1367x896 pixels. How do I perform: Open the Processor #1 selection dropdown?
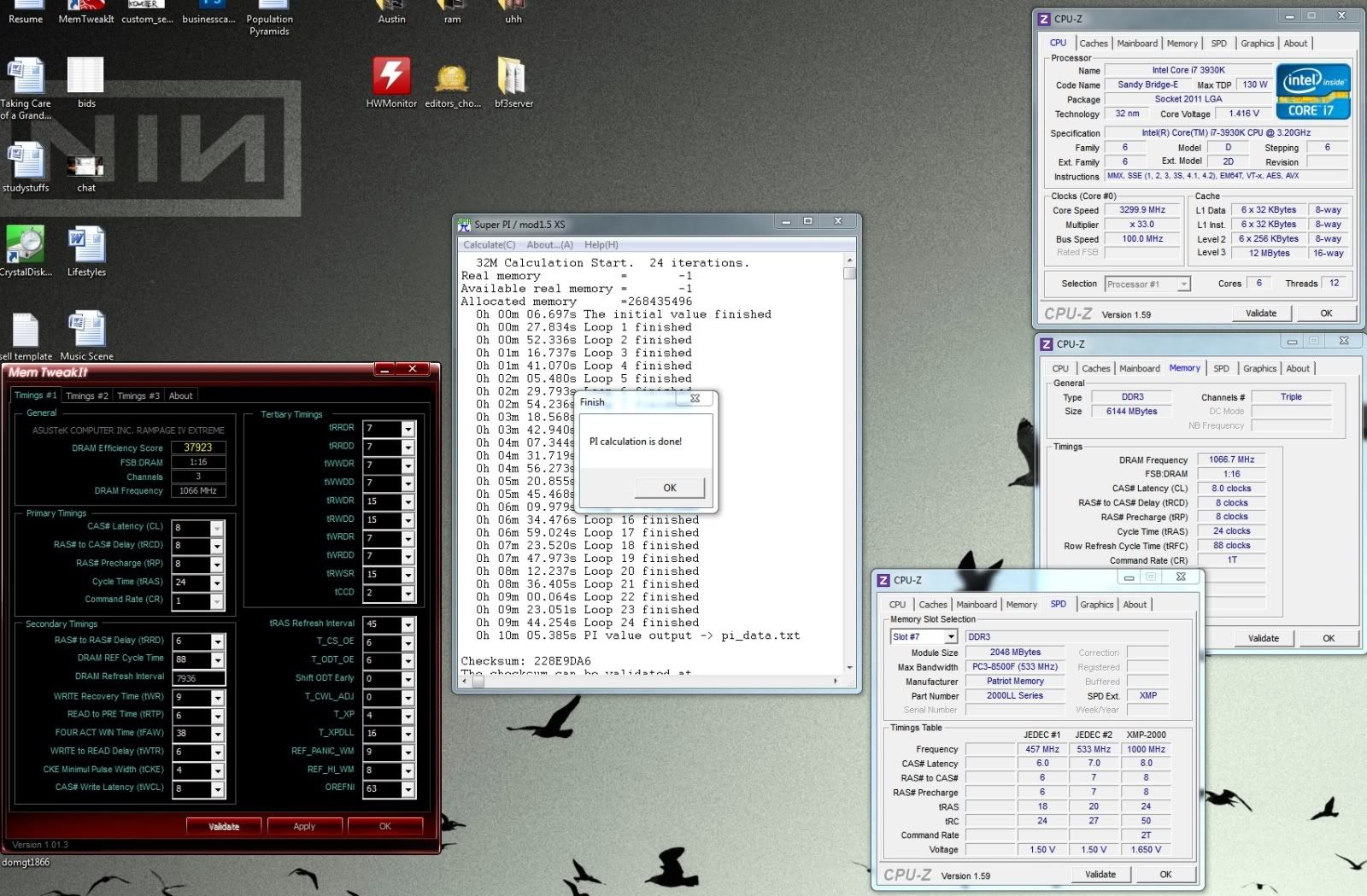tap(1183, 284)
